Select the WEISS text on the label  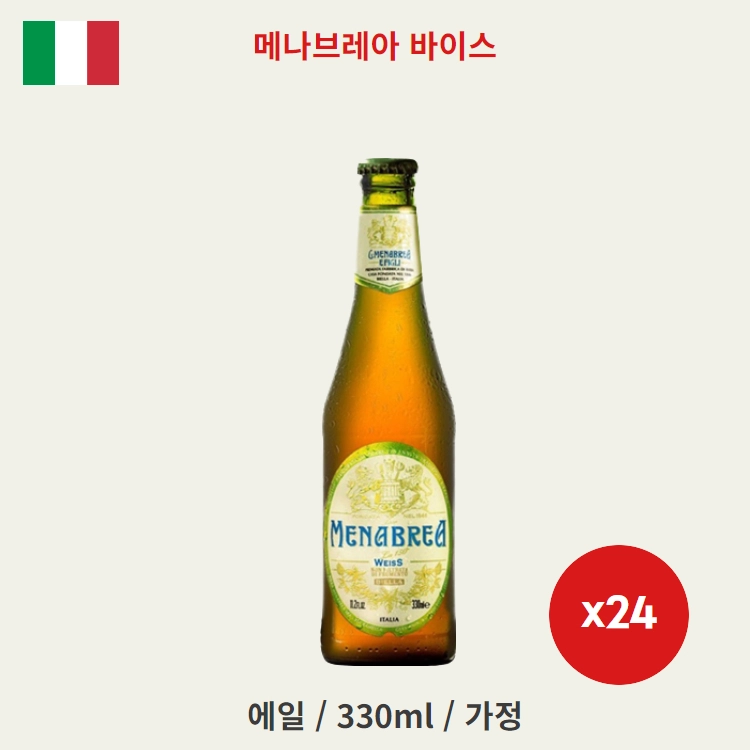tap(387, 562)
